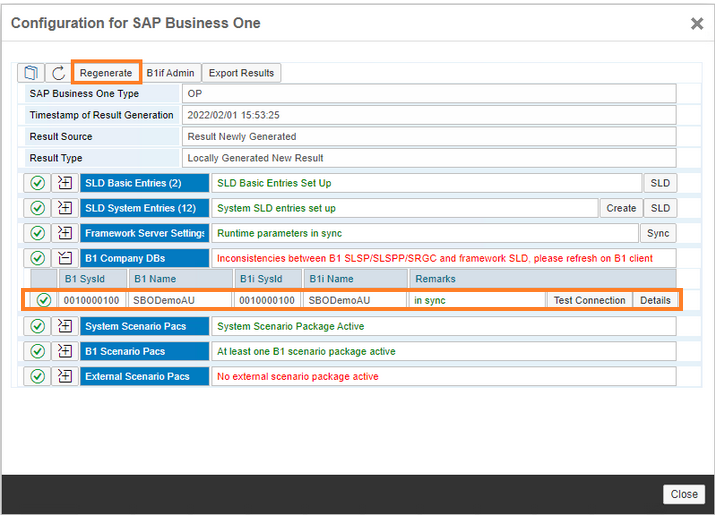
Task: Click Result Newly Generated field
Action: (429, 136)
